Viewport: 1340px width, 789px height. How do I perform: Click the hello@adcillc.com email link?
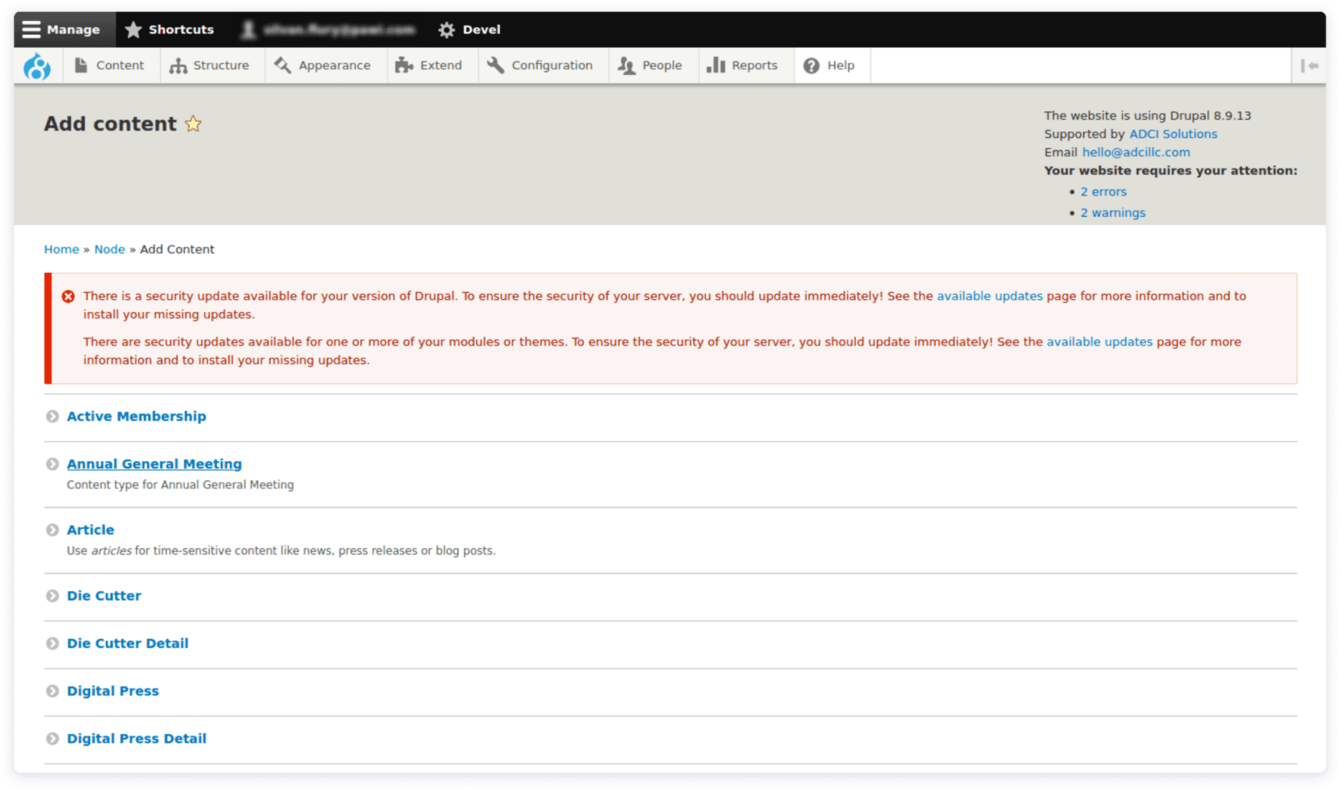click(1136, 152)
